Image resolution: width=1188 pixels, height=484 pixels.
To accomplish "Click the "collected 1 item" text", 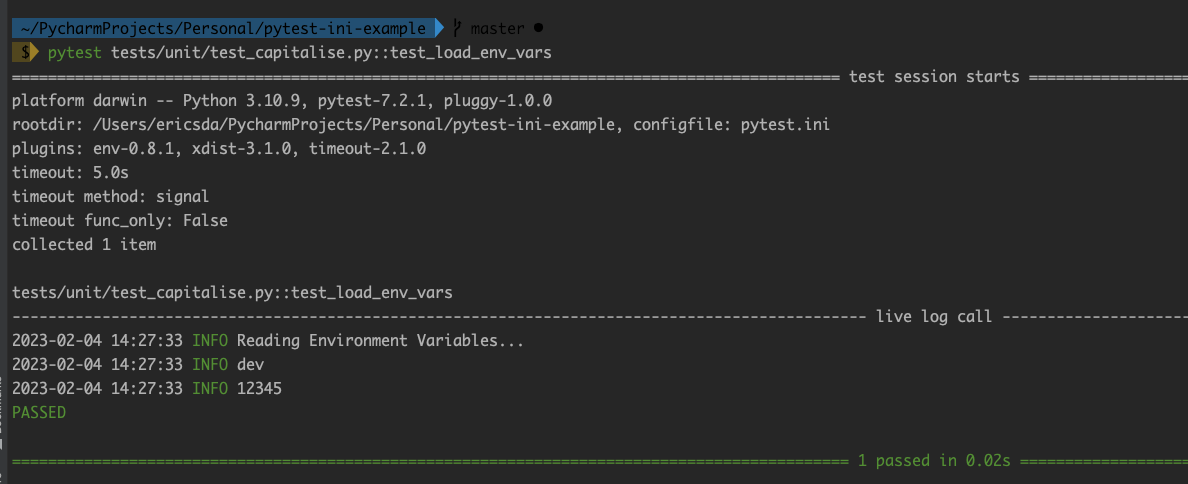I will pyautogui.click(x=84, y=244).
